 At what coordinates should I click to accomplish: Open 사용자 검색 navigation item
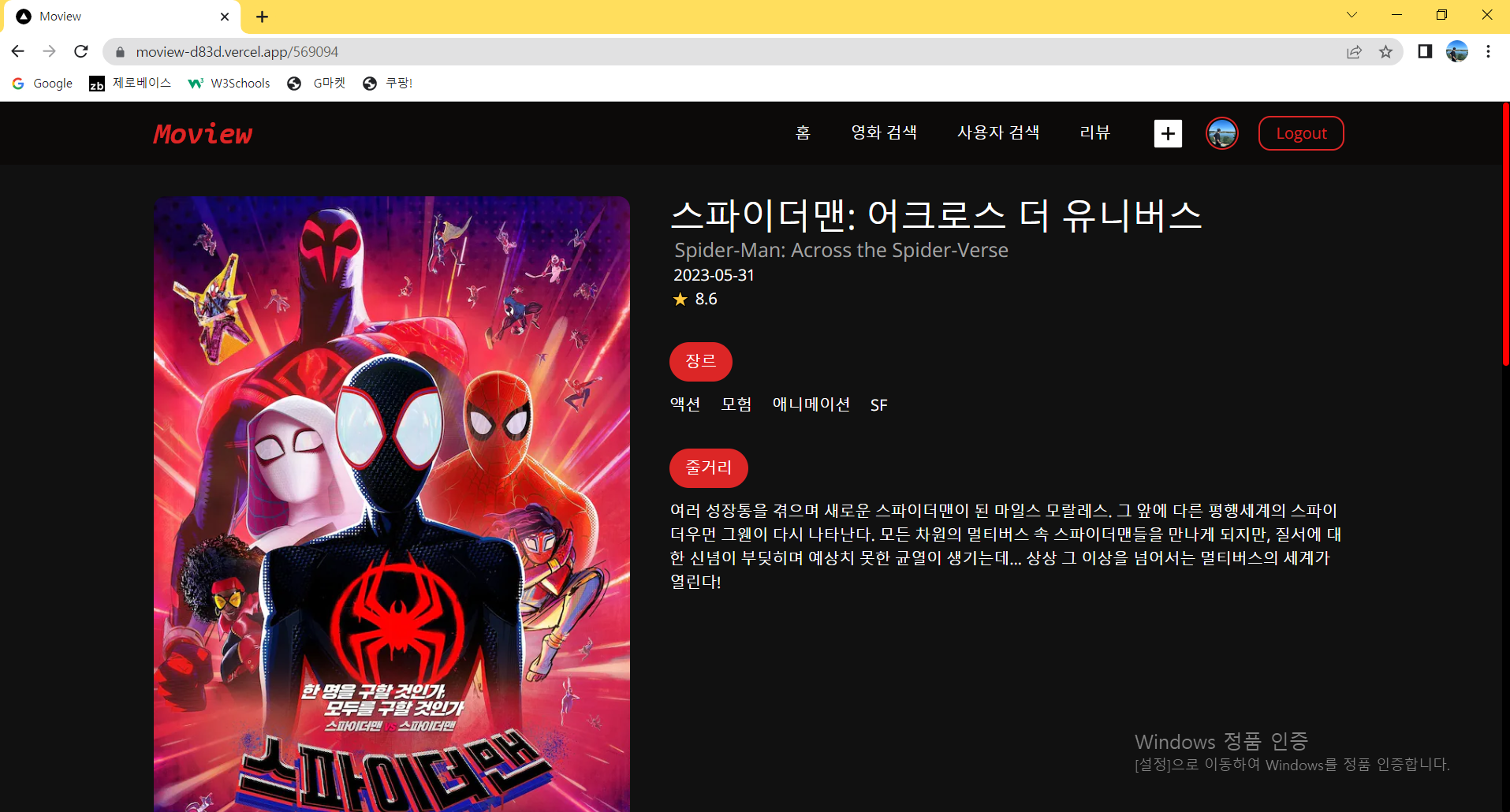(x=998, y=132)
